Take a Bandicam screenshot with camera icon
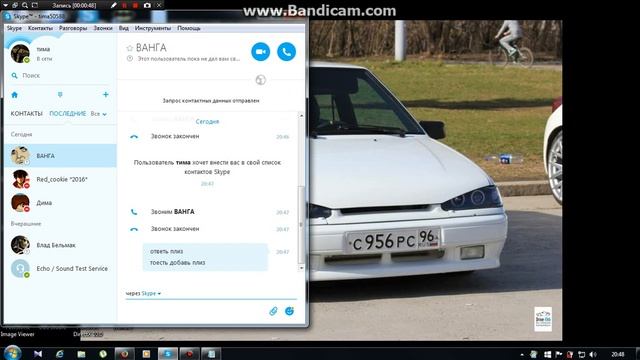The image size is (640, 360). 147,5
